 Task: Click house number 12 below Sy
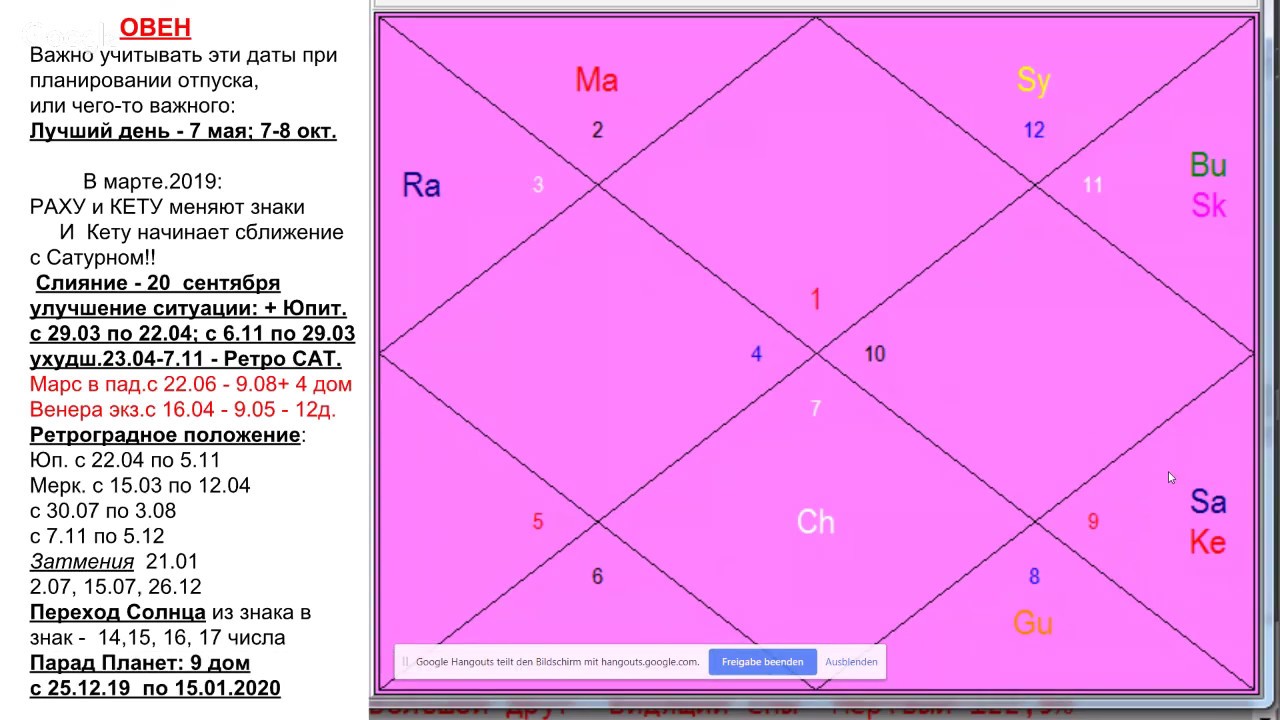pos(1034,130)
